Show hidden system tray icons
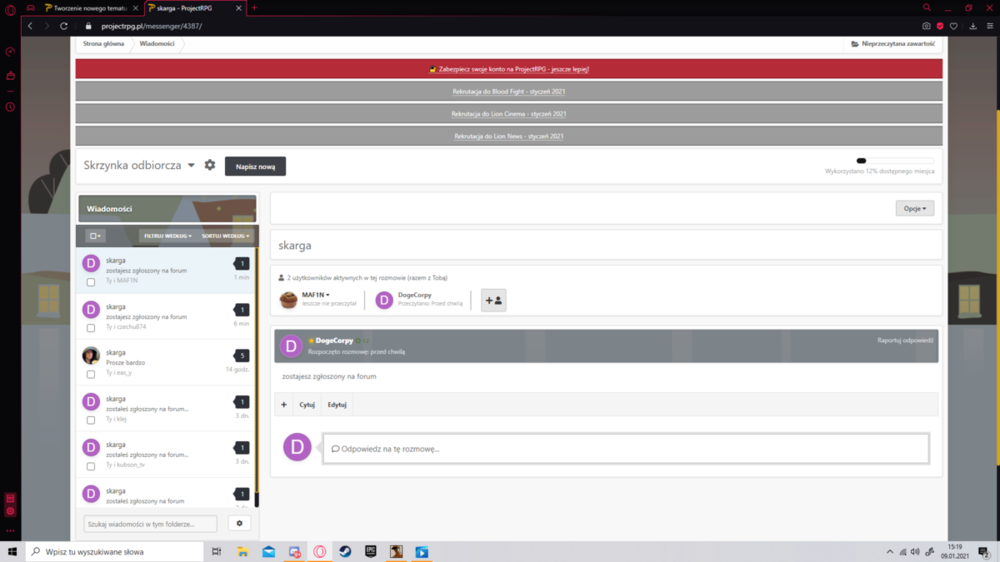 click(890, 552)
